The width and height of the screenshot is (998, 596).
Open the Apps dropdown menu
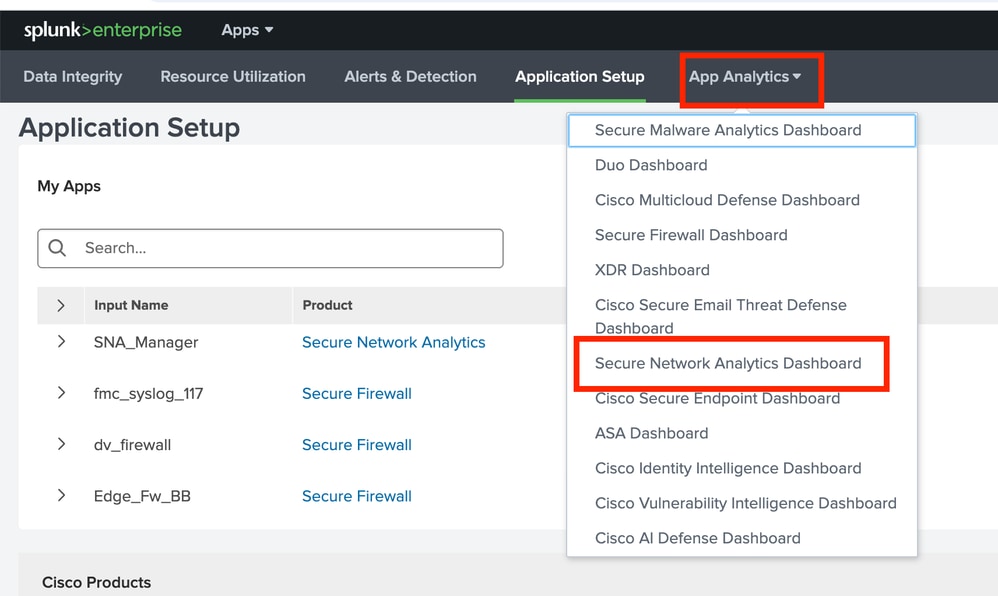247,30
